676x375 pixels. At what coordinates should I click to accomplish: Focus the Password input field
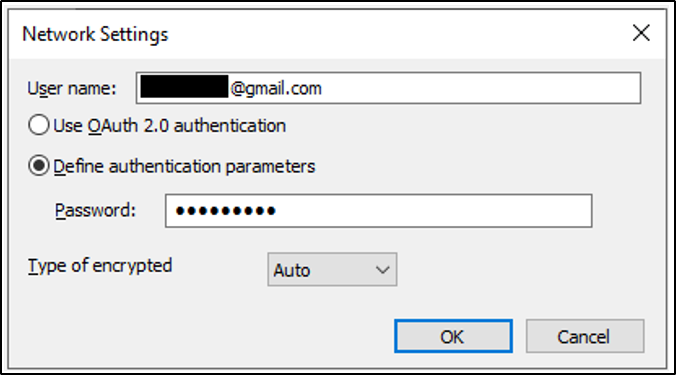pyautogui.click(x=379, y=211)
